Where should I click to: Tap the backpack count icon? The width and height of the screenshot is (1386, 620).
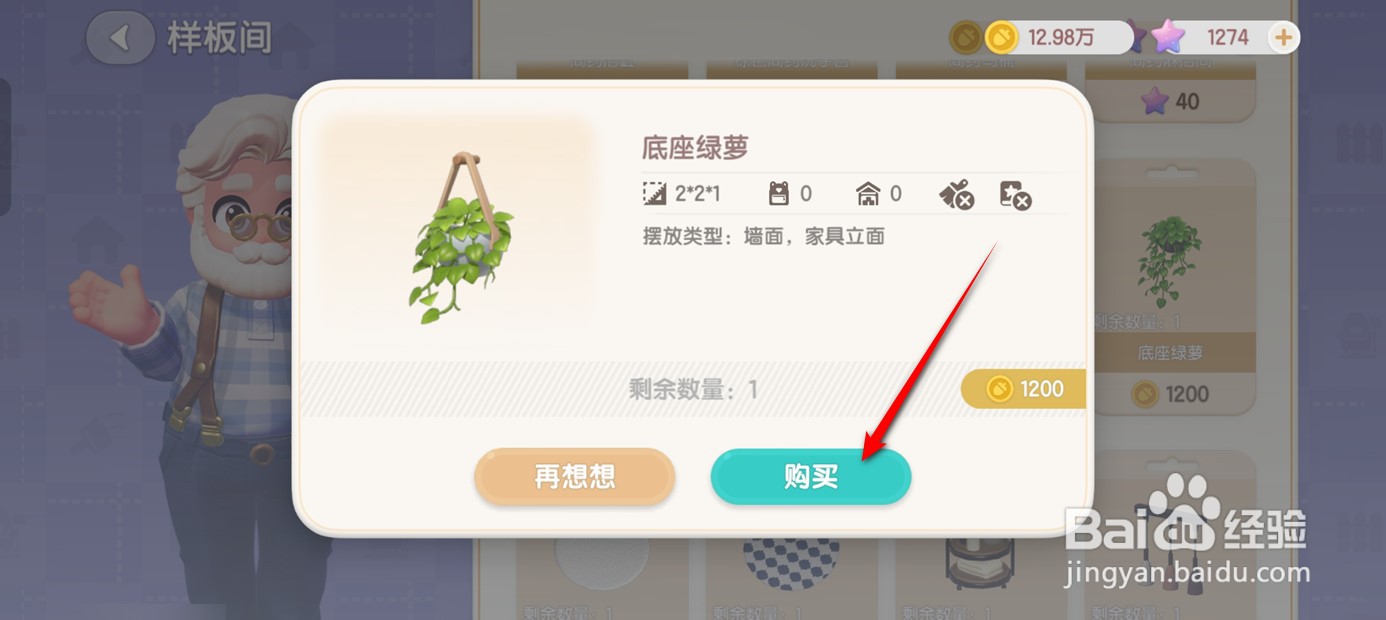(x=778, y=194)
